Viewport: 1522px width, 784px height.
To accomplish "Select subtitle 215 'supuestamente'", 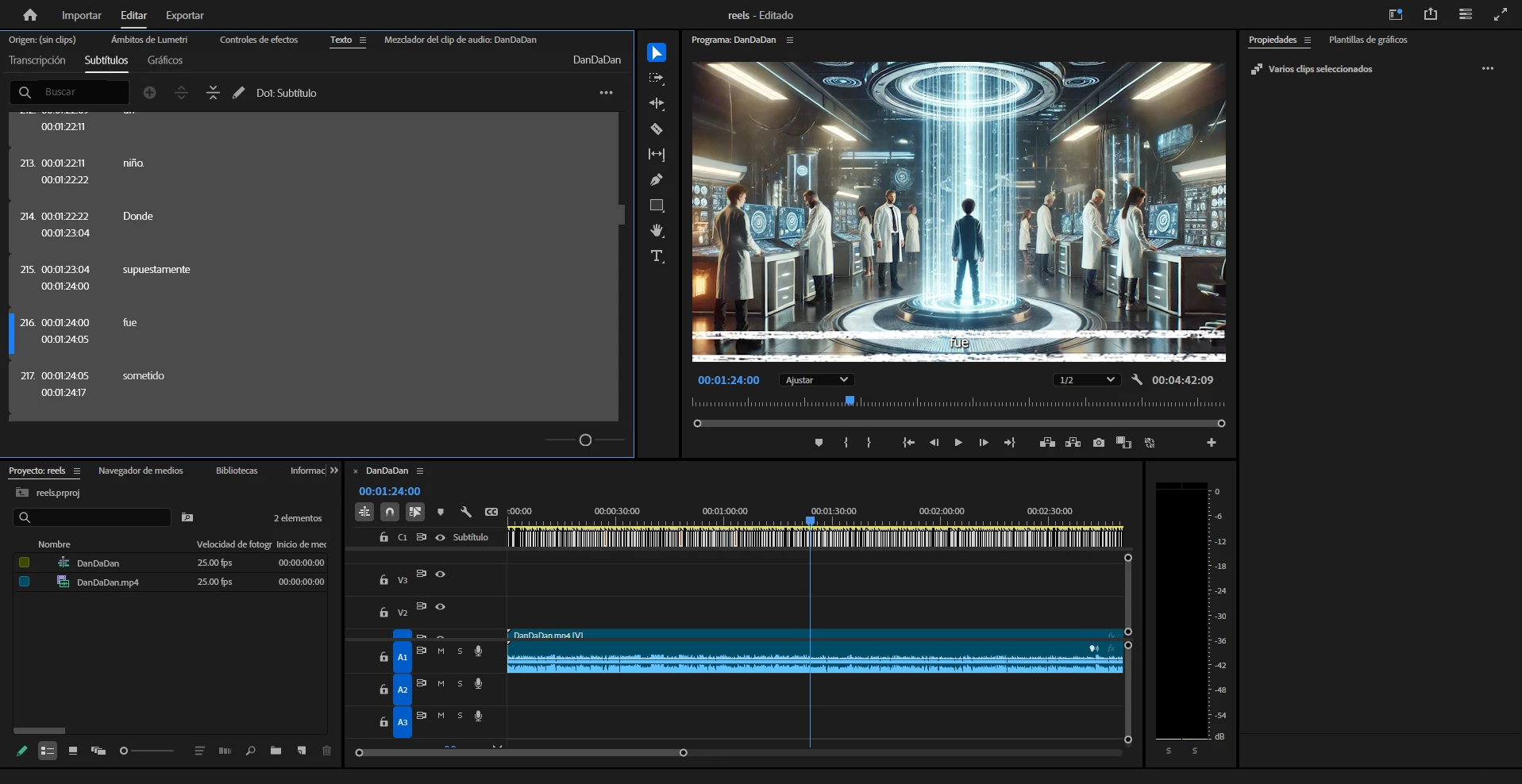I will point(156,270).
